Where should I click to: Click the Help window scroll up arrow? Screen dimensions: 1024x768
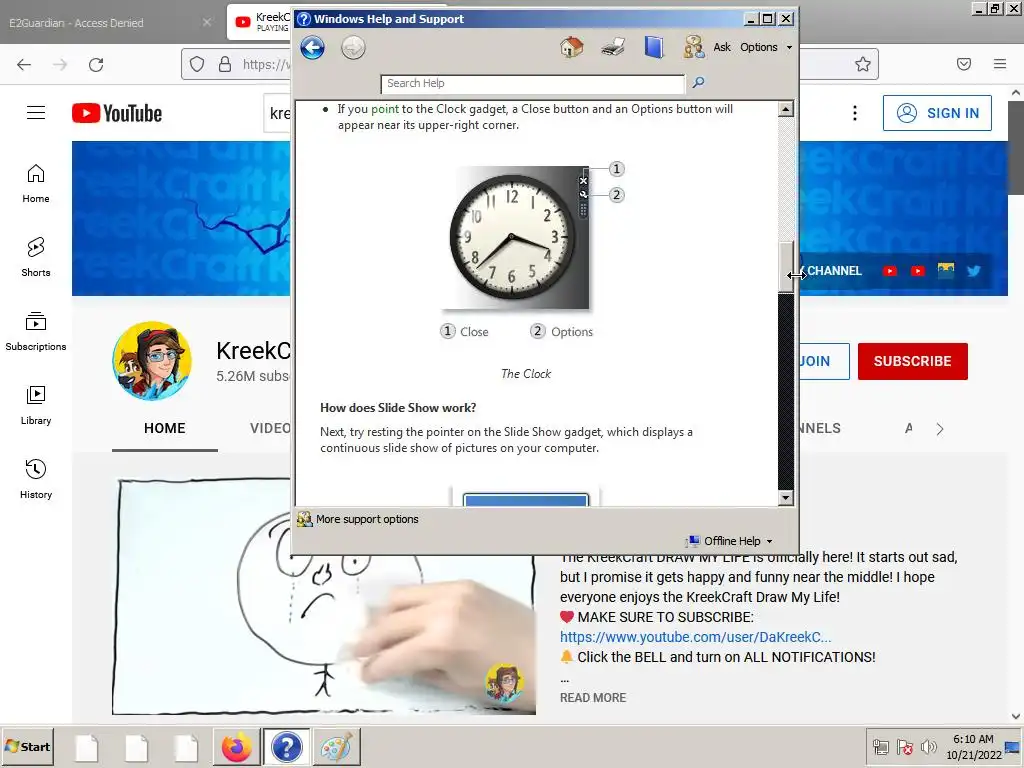(x=786, y=109)
